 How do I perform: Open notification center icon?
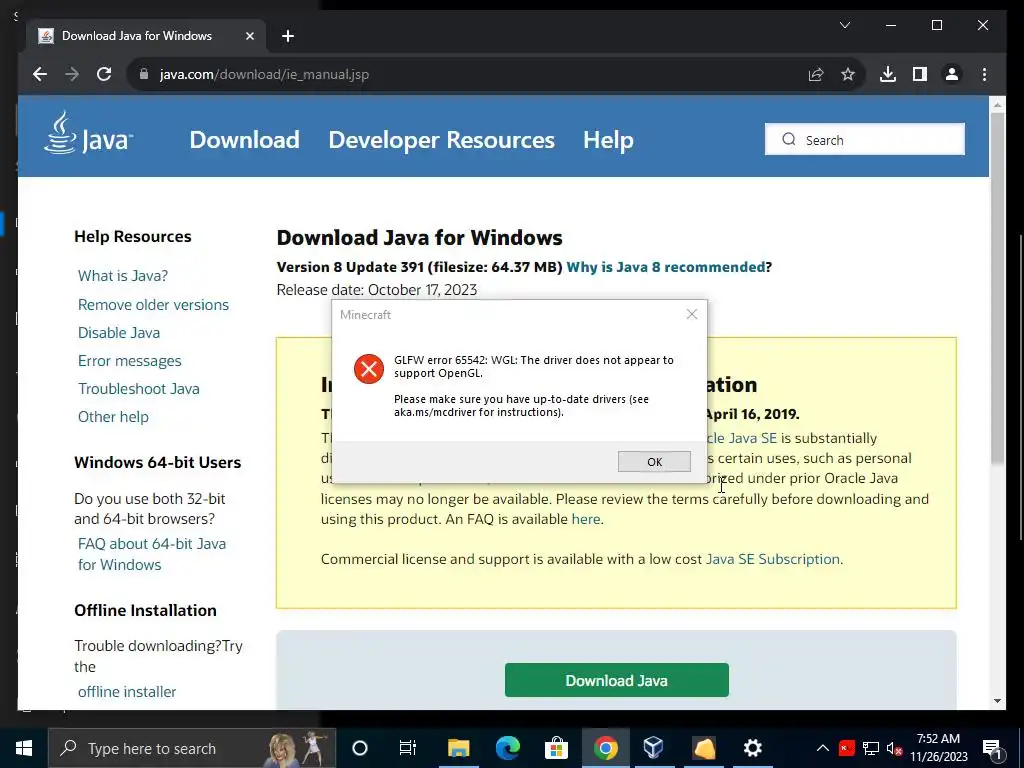click(x=993, y=748)
